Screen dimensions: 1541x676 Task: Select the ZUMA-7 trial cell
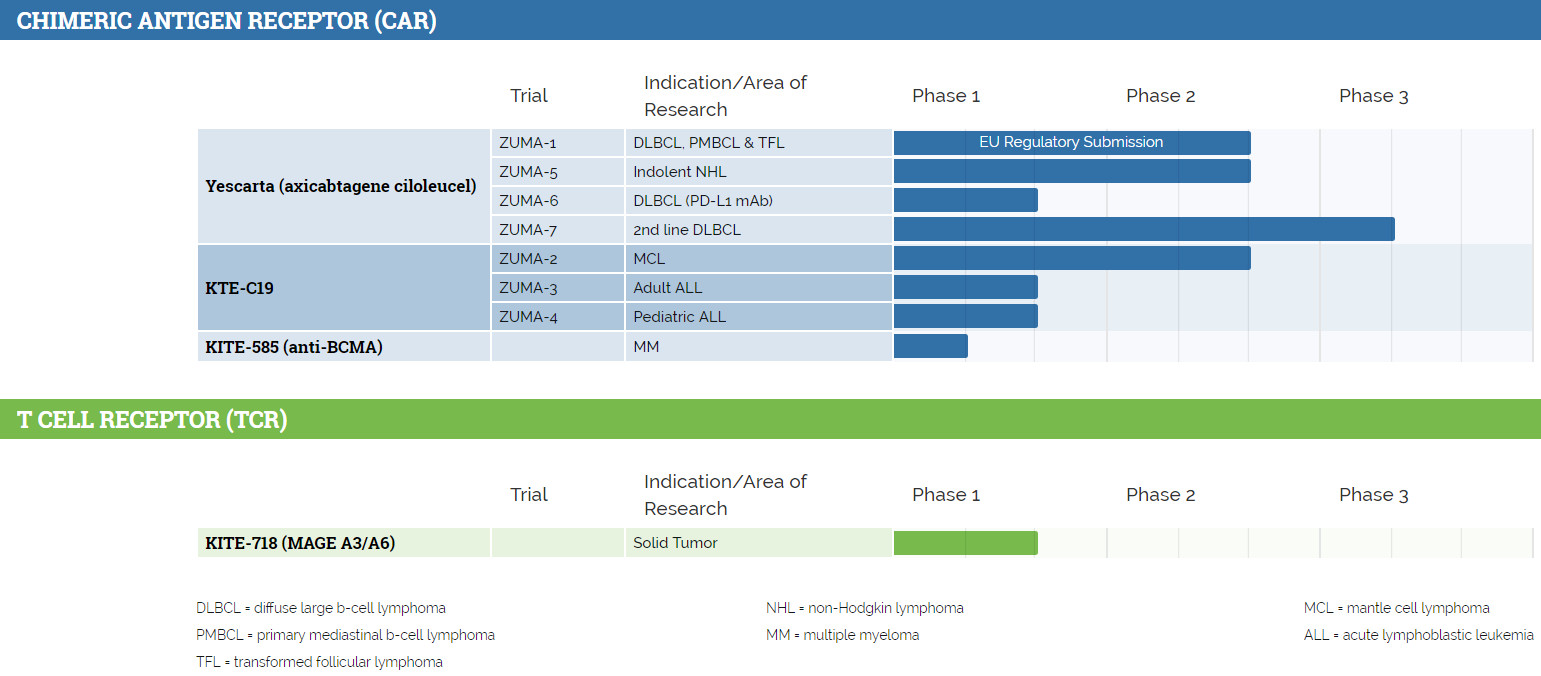point(558,230)
